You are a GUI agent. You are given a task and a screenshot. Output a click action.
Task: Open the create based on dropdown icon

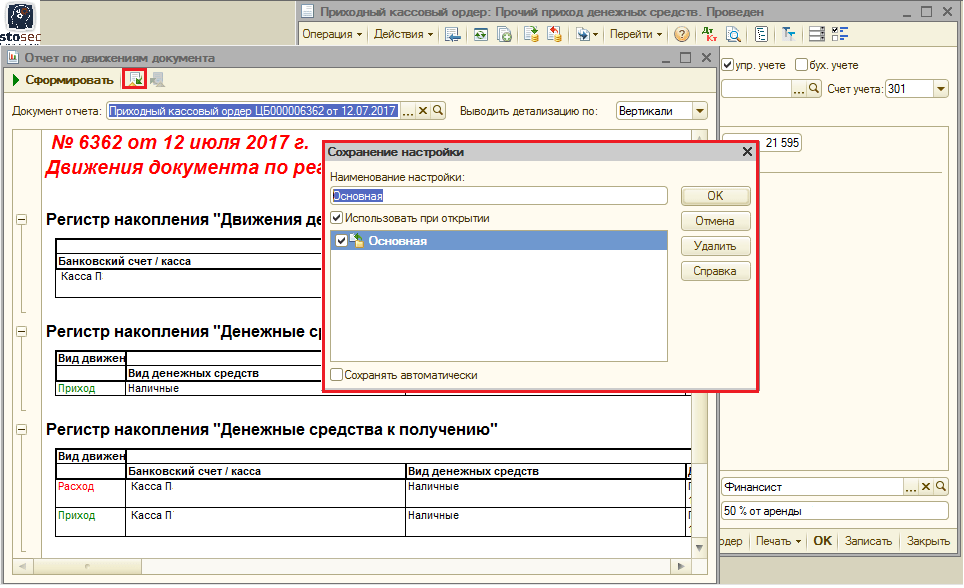(587, 34)
